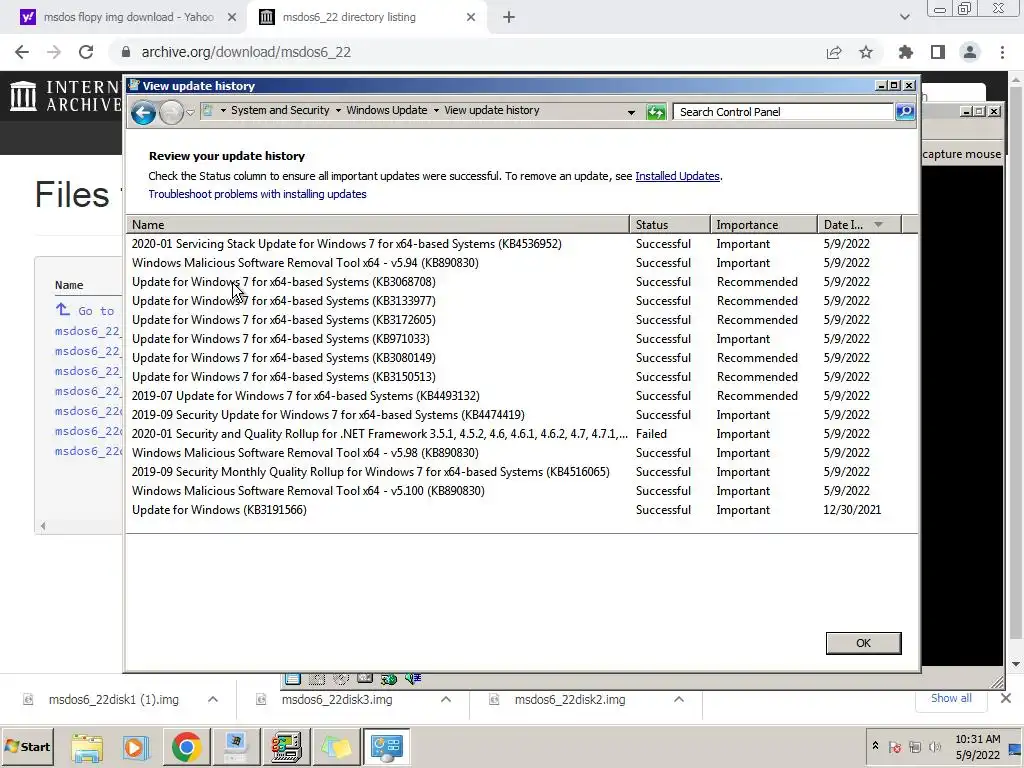The image size is (1024, 768).
Task: Click the Control Panel icon in breadcrumb bar
Action: tap(208, 110)
